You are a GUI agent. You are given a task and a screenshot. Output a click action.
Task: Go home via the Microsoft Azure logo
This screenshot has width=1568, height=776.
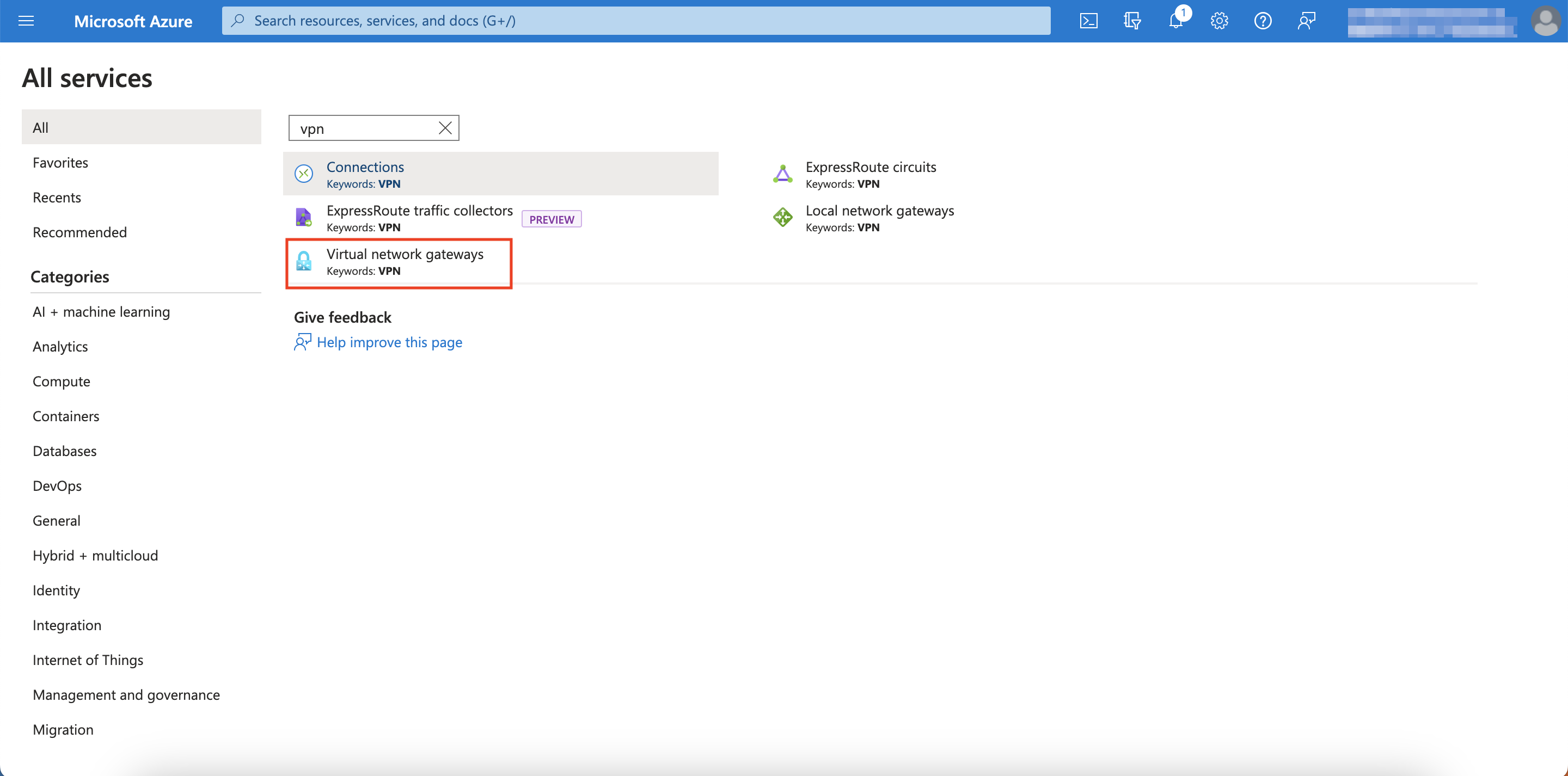coord(133,20)
